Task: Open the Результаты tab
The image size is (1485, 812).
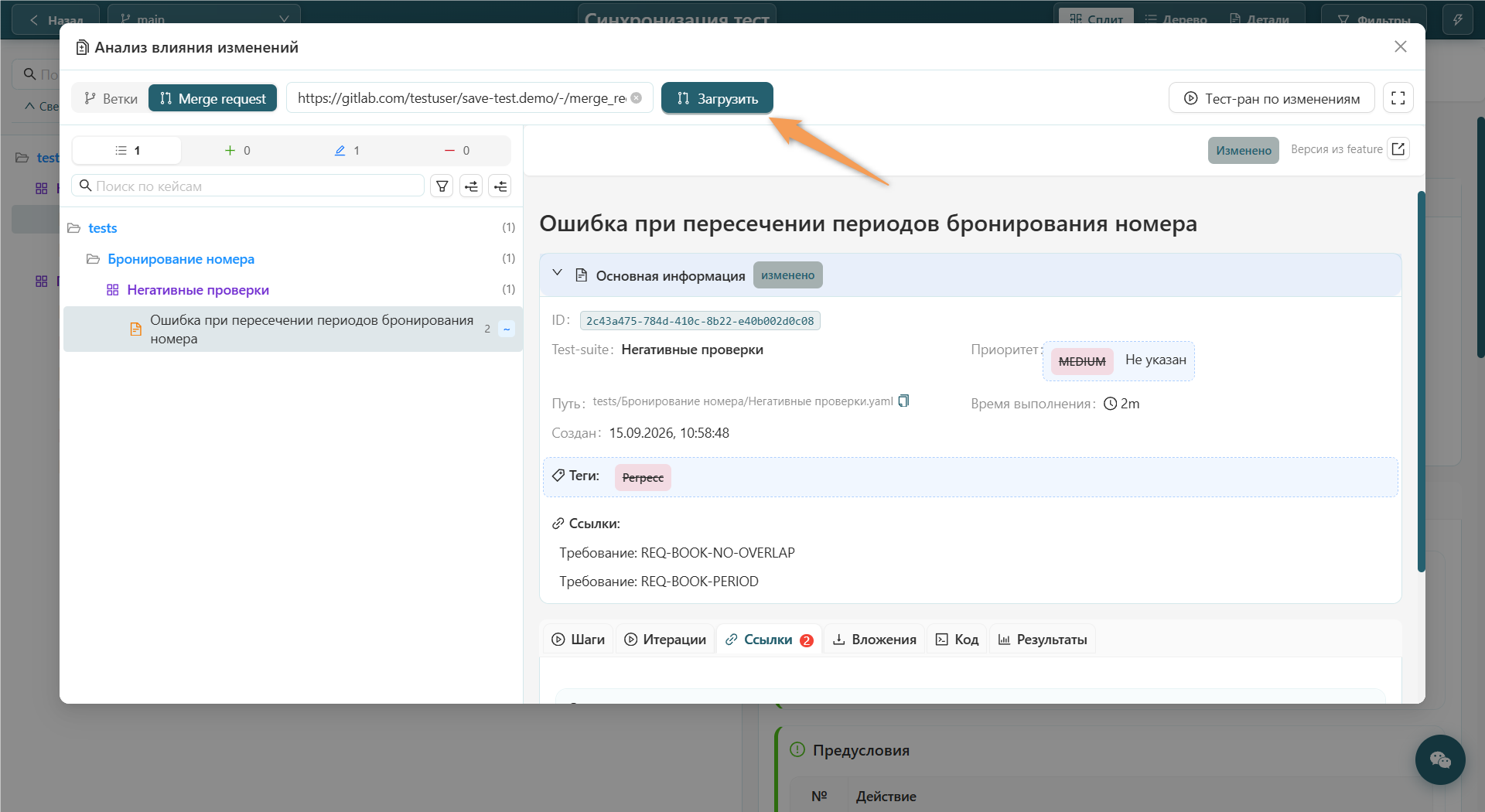Action: click(1043, 640)
